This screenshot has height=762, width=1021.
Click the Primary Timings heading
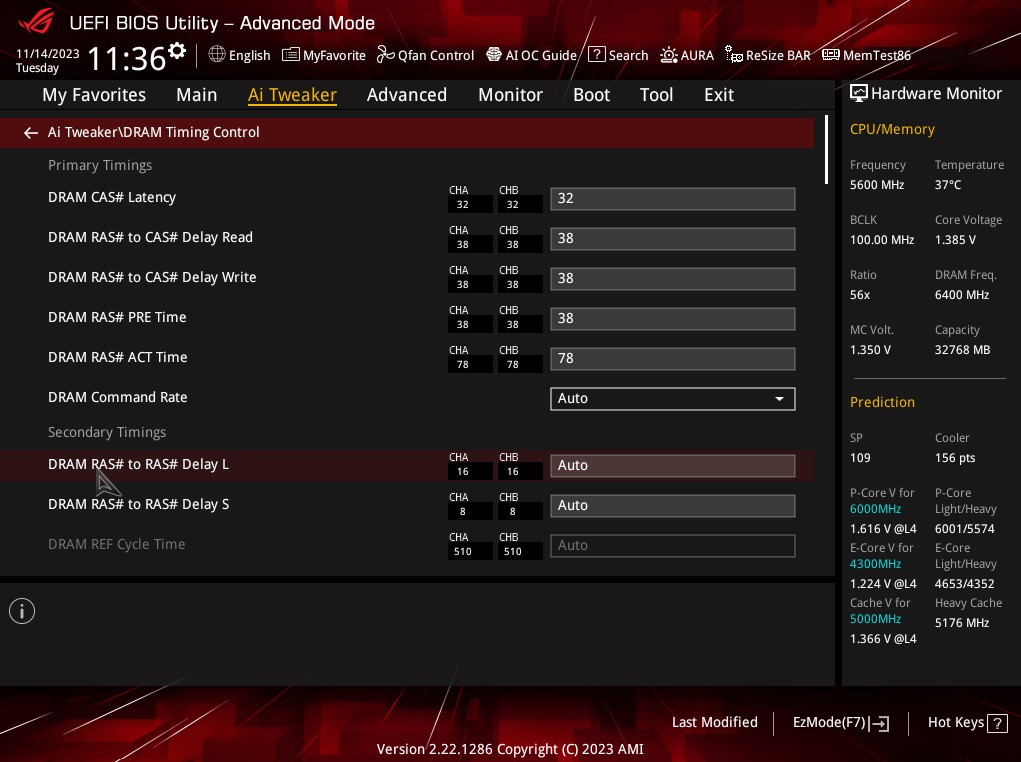coord(100,165)
